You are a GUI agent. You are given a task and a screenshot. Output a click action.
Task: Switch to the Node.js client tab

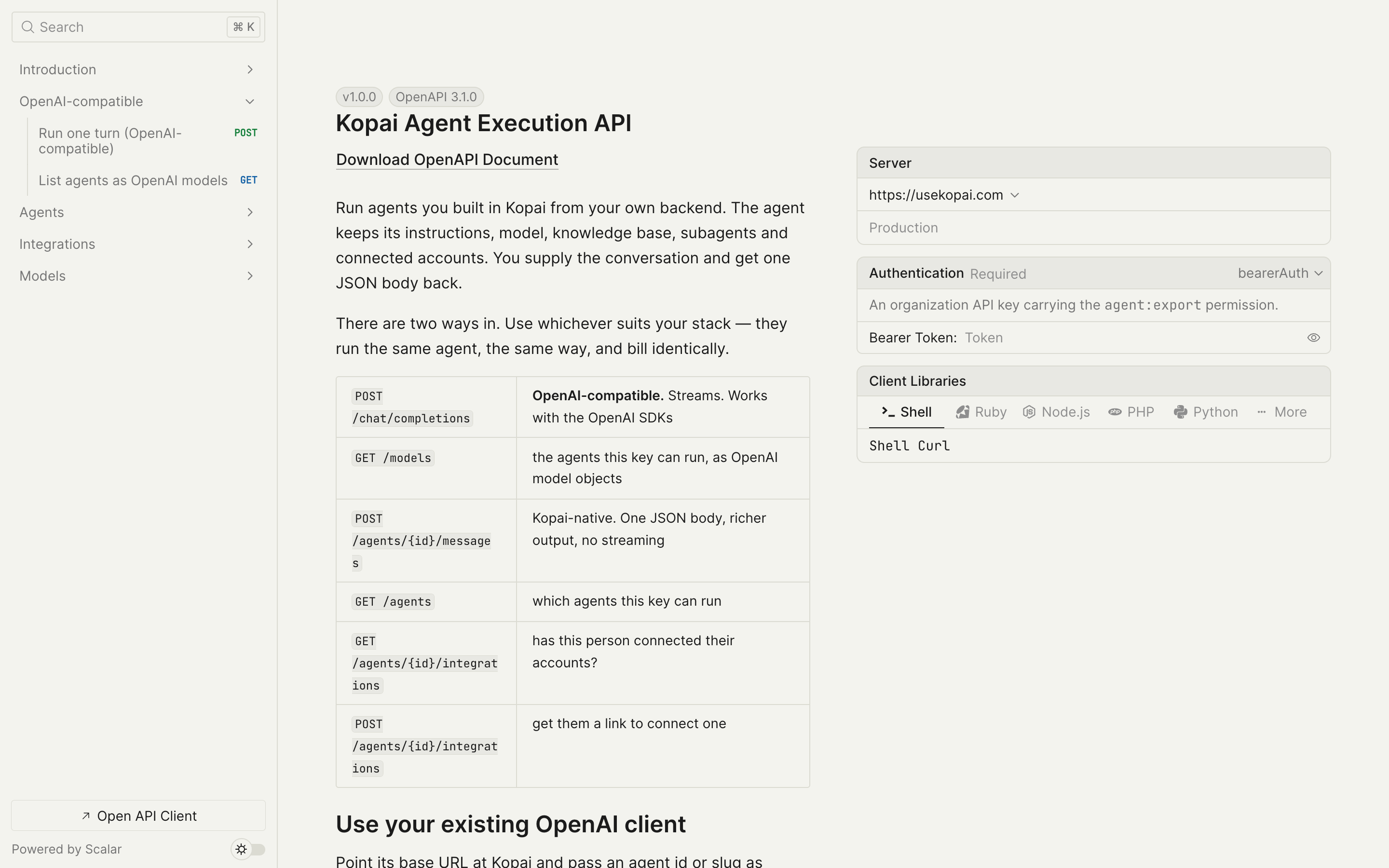(1056, 412)
